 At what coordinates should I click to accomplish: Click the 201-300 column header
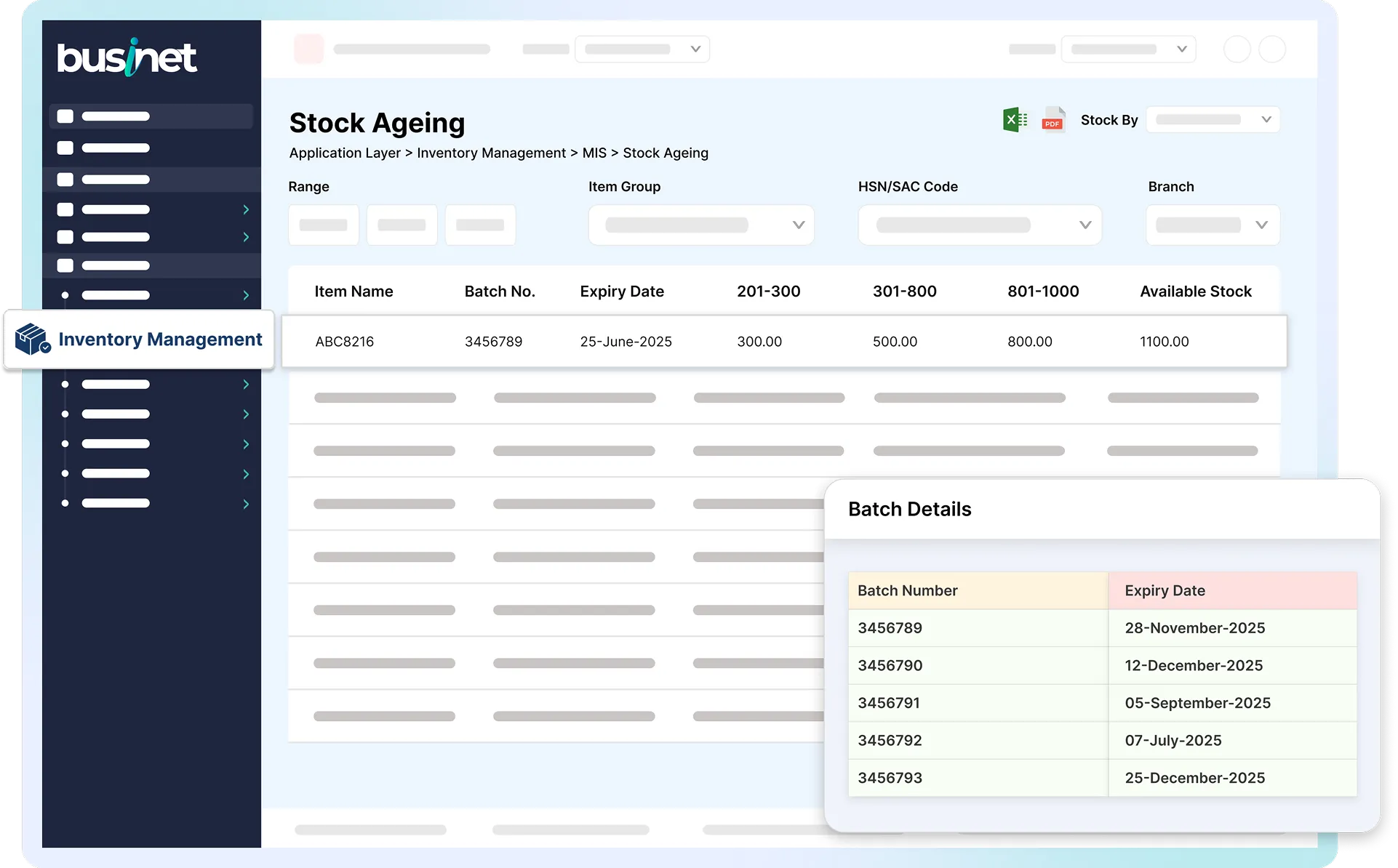tap(768, 292)
